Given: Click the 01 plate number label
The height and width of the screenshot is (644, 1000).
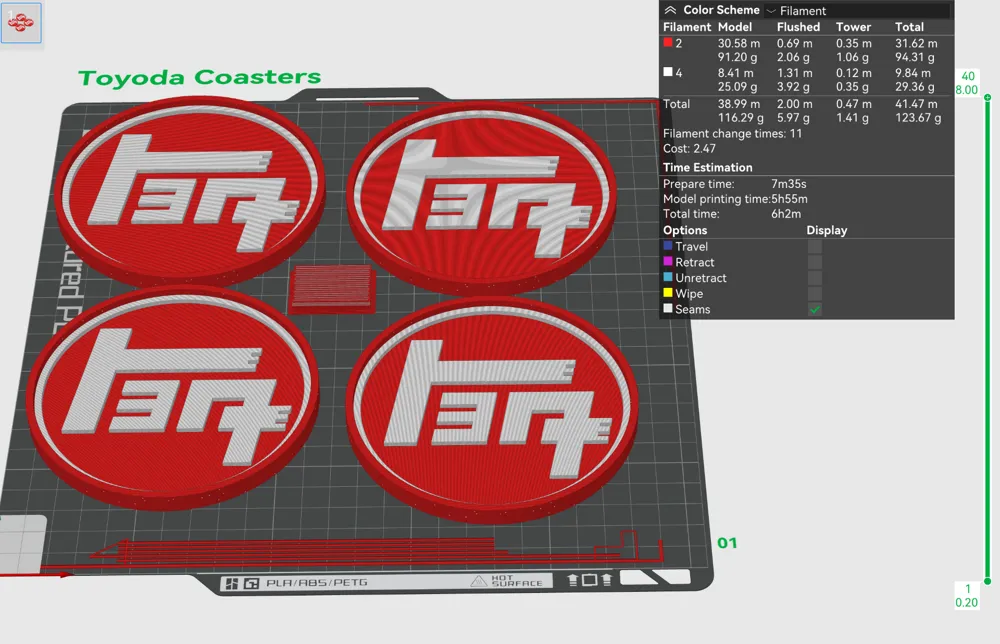Looking at the screenshot, I should pos(727,543).
